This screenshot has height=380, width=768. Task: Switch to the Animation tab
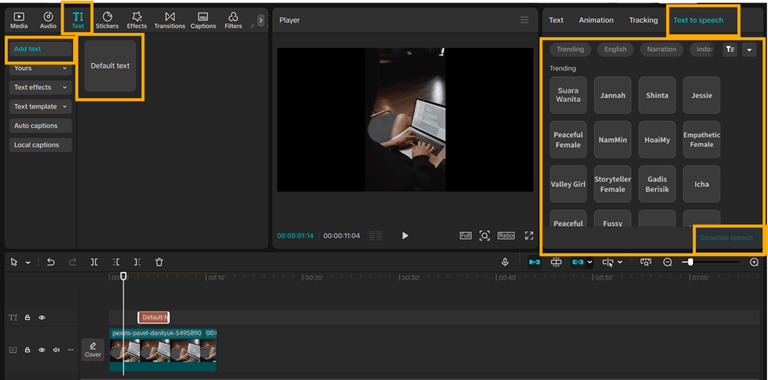click(x=596, y=20)
